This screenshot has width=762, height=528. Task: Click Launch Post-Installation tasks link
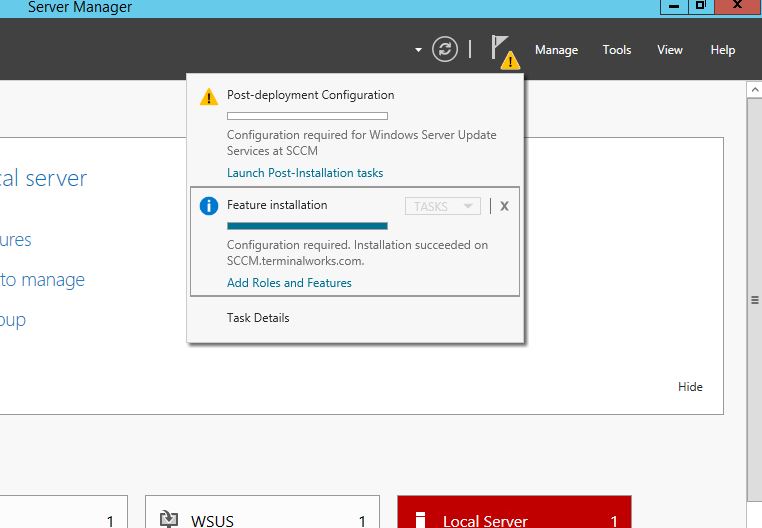(x=305, y=173)
